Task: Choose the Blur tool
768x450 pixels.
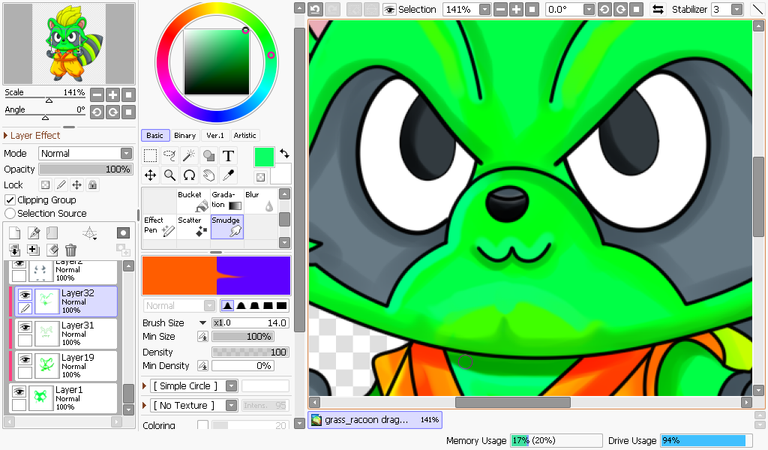Action: 260,201
